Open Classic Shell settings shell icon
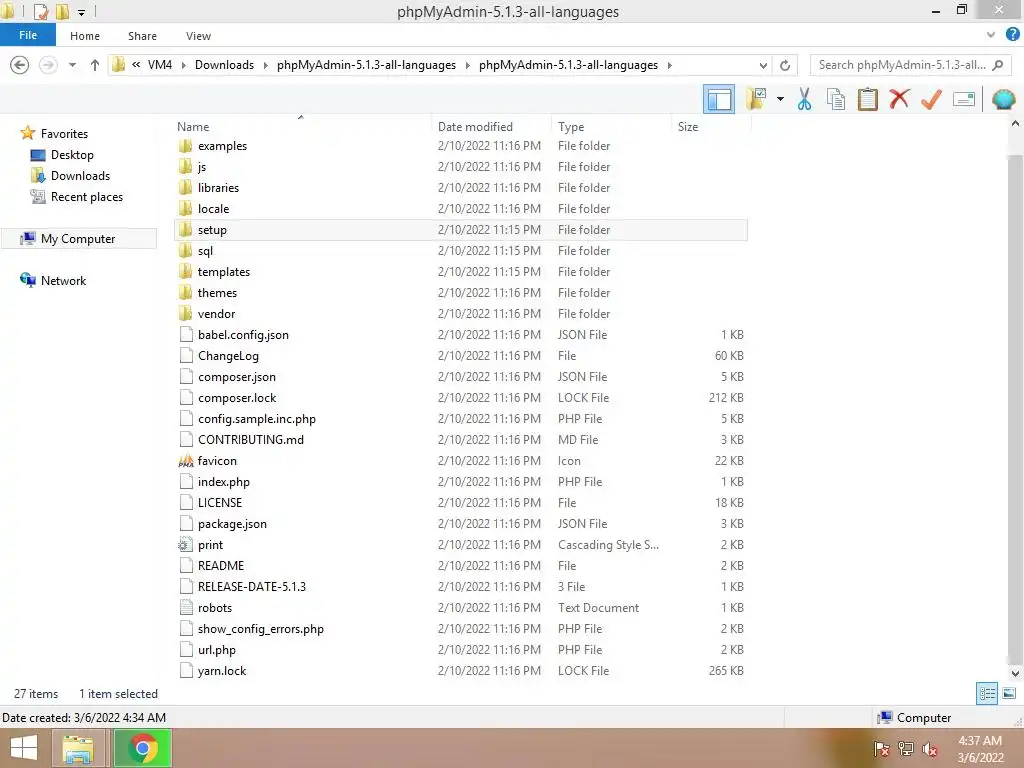 (x=1004, y=99)
